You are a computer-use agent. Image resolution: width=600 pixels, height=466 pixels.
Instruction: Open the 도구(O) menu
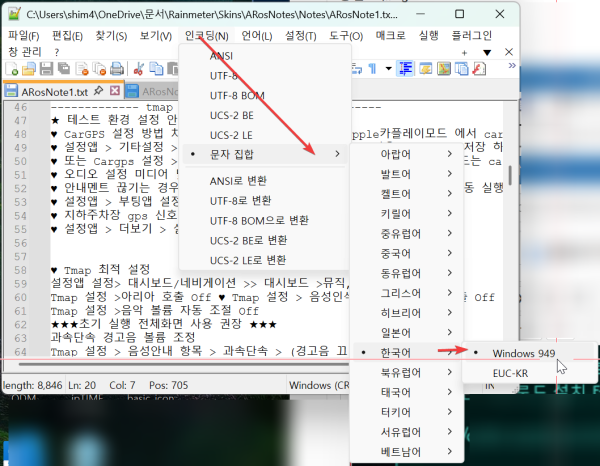click(346, 36)
